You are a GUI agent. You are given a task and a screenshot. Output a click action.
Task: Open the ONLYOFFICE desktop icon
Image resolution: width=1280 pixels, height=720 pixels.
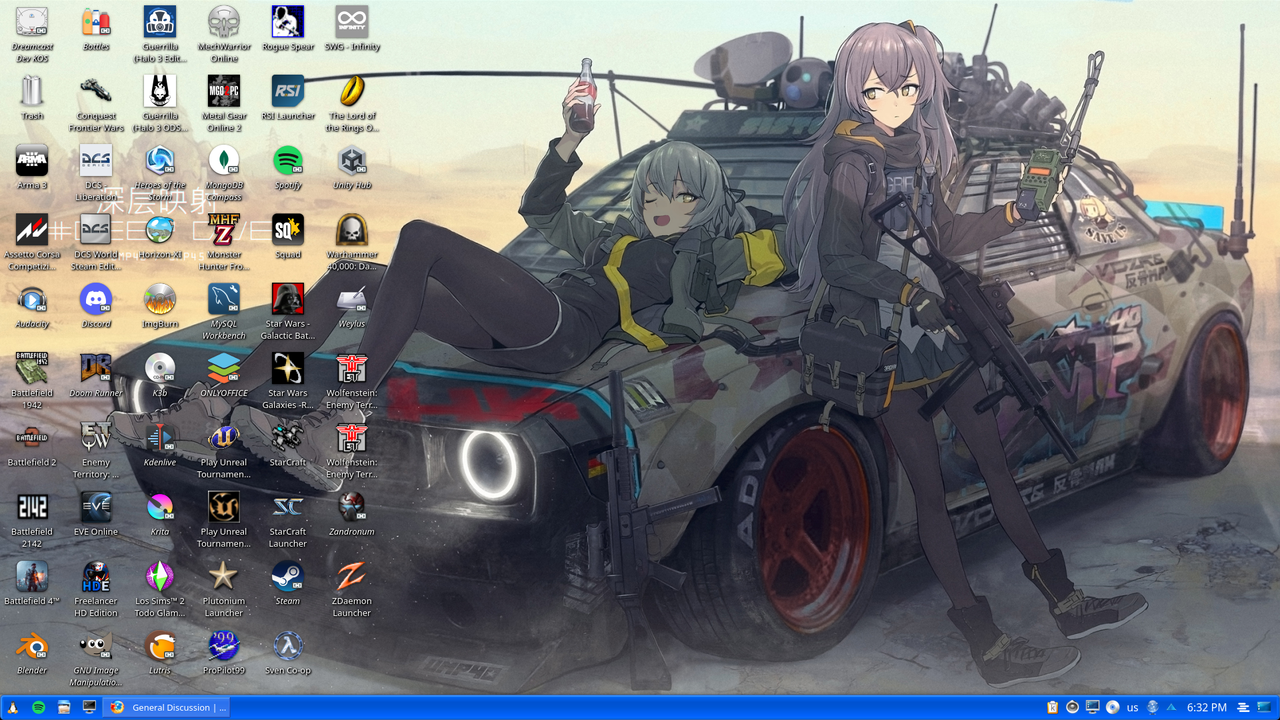(x=224, y=367)
